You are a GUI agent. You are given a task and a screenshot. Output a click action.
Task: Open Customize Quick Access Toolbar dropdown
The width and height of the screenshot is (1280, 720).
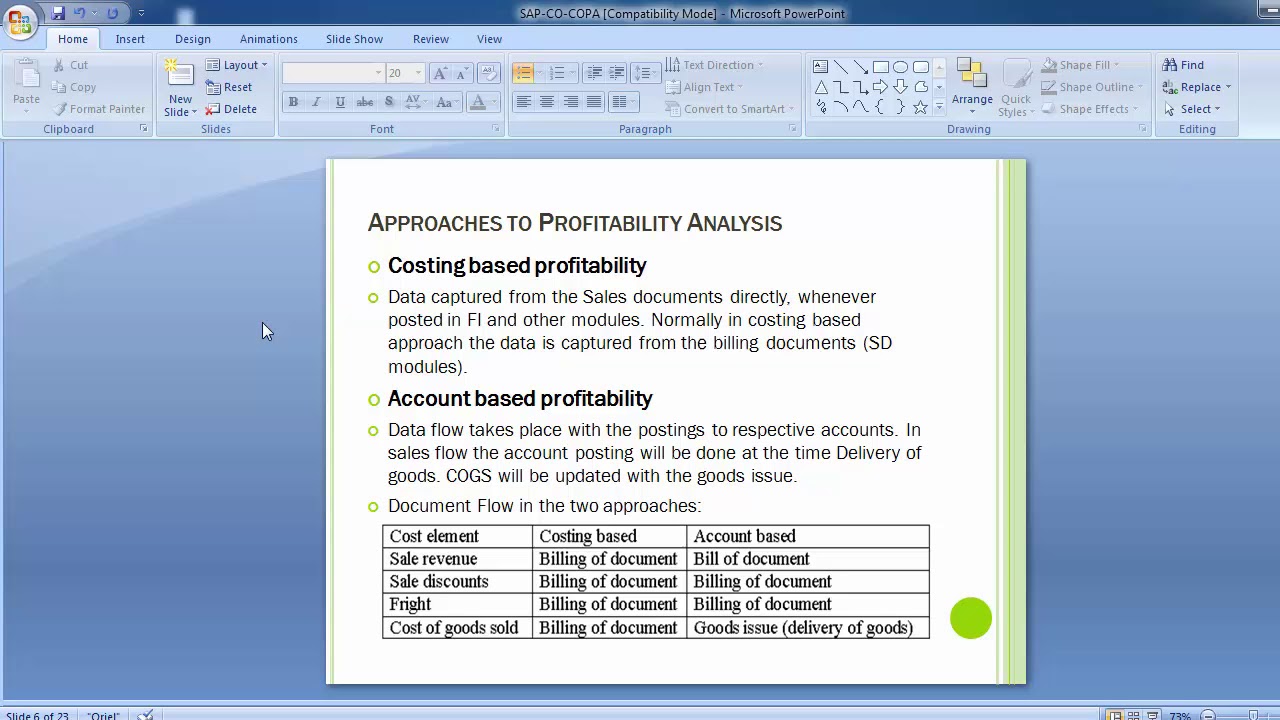141,13
